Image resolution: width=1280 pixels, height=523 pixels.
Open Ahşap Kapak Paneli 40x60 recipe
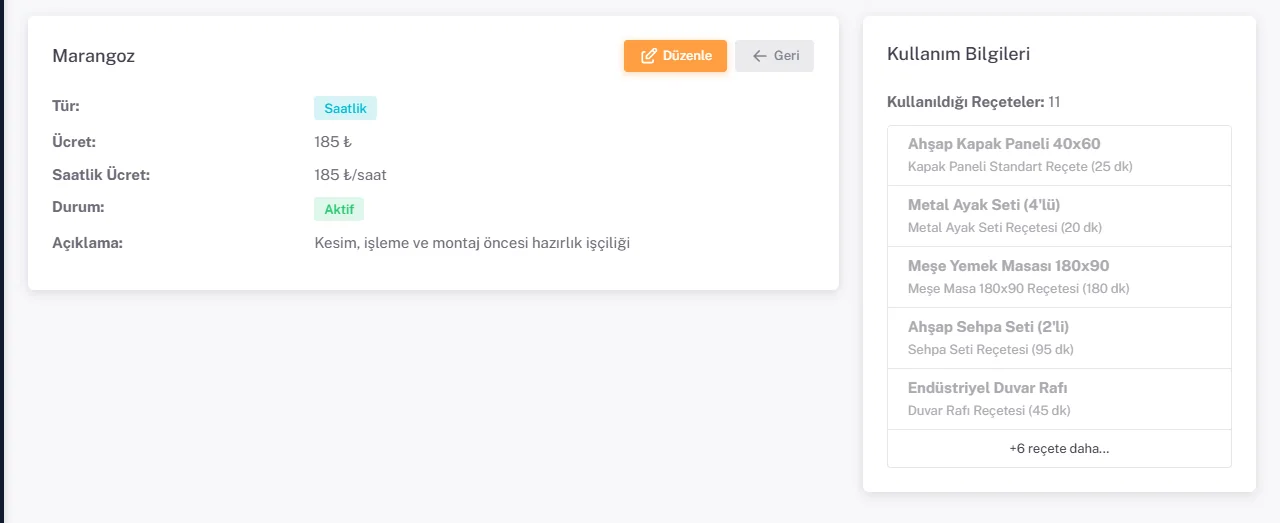(1059, 155)
